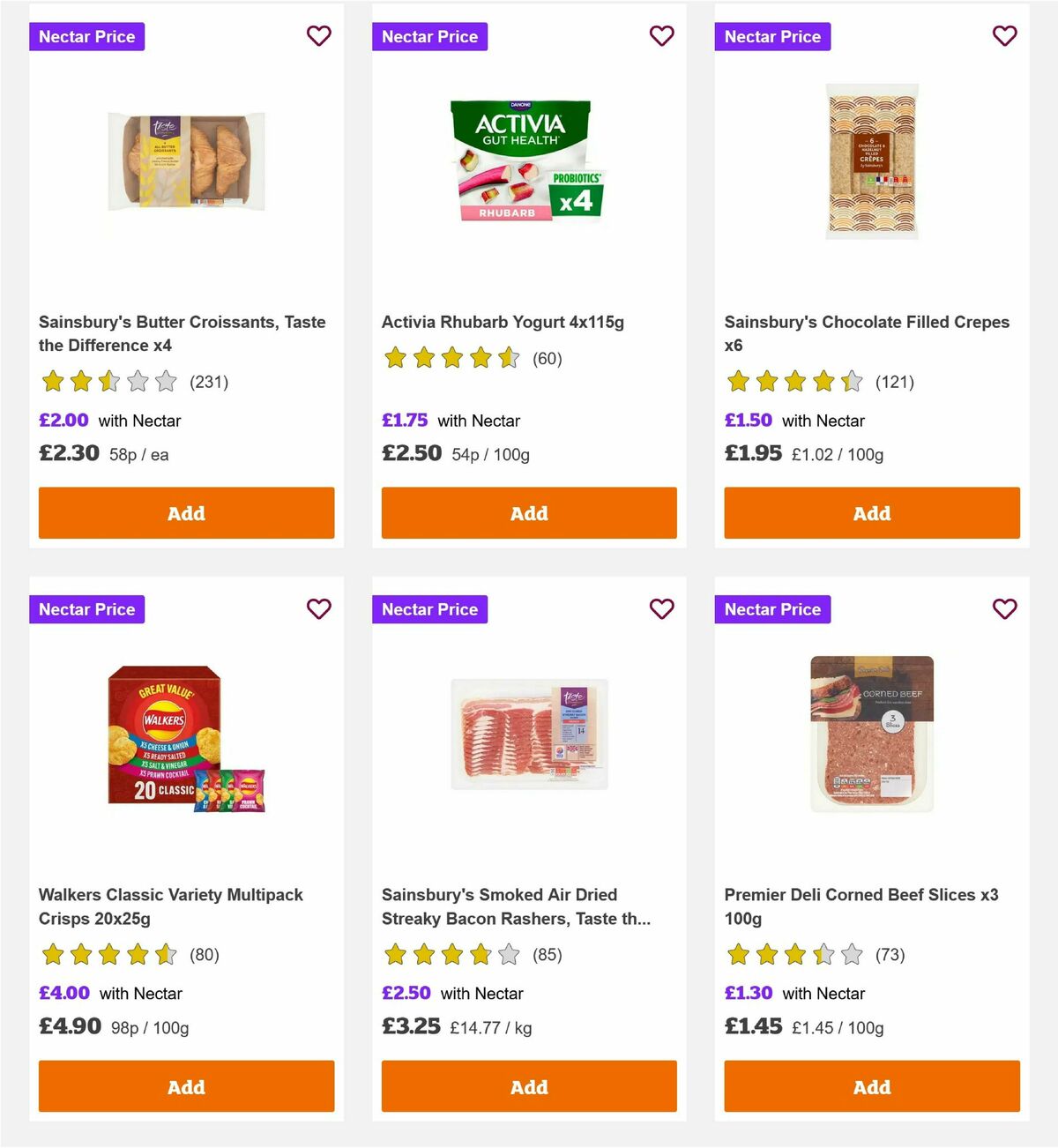Click the Nectar Price label on the bacon
The image size is (1058, 1148).
tap(429, 608)
